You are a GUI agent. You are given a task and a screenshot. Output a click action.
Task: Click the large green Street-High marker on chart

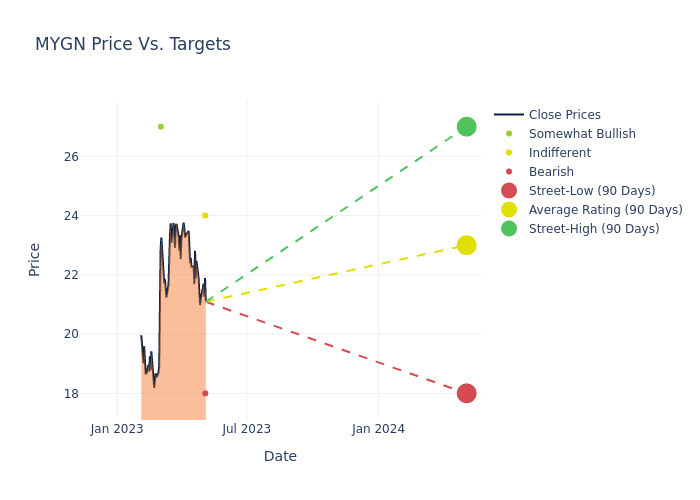click(466, 126)
